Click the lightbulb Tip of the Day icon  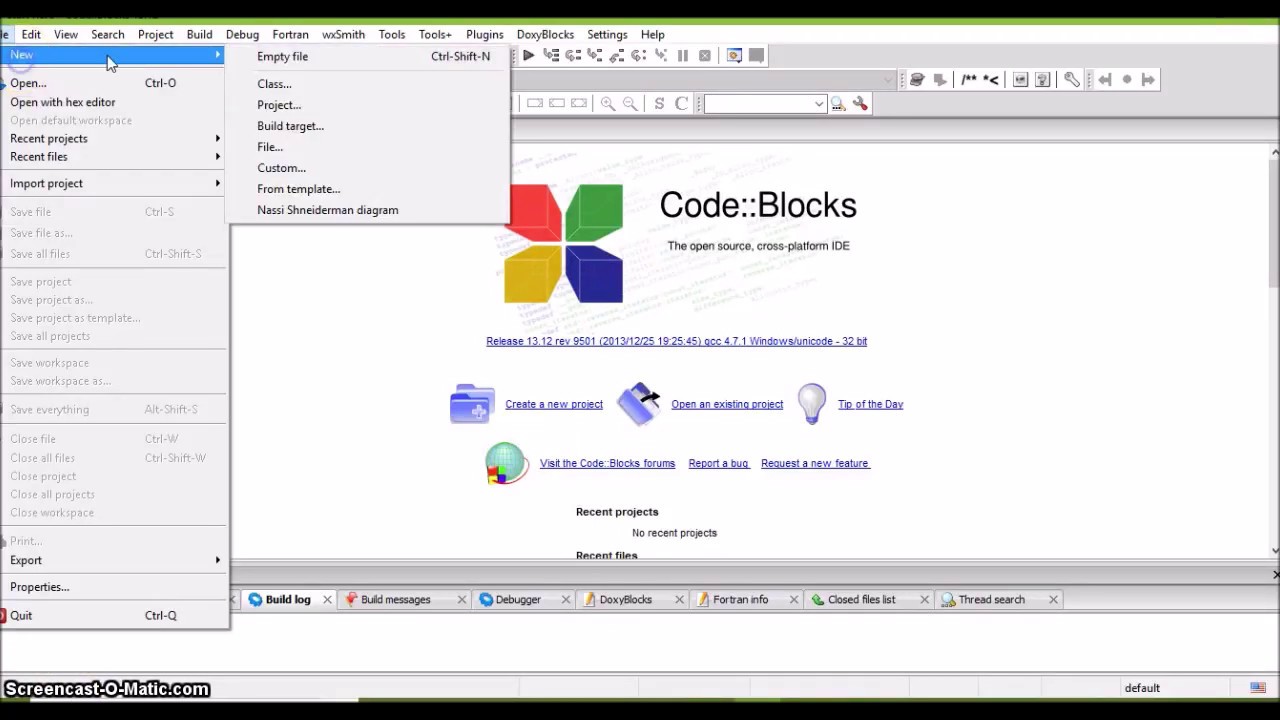pos(812,404)
